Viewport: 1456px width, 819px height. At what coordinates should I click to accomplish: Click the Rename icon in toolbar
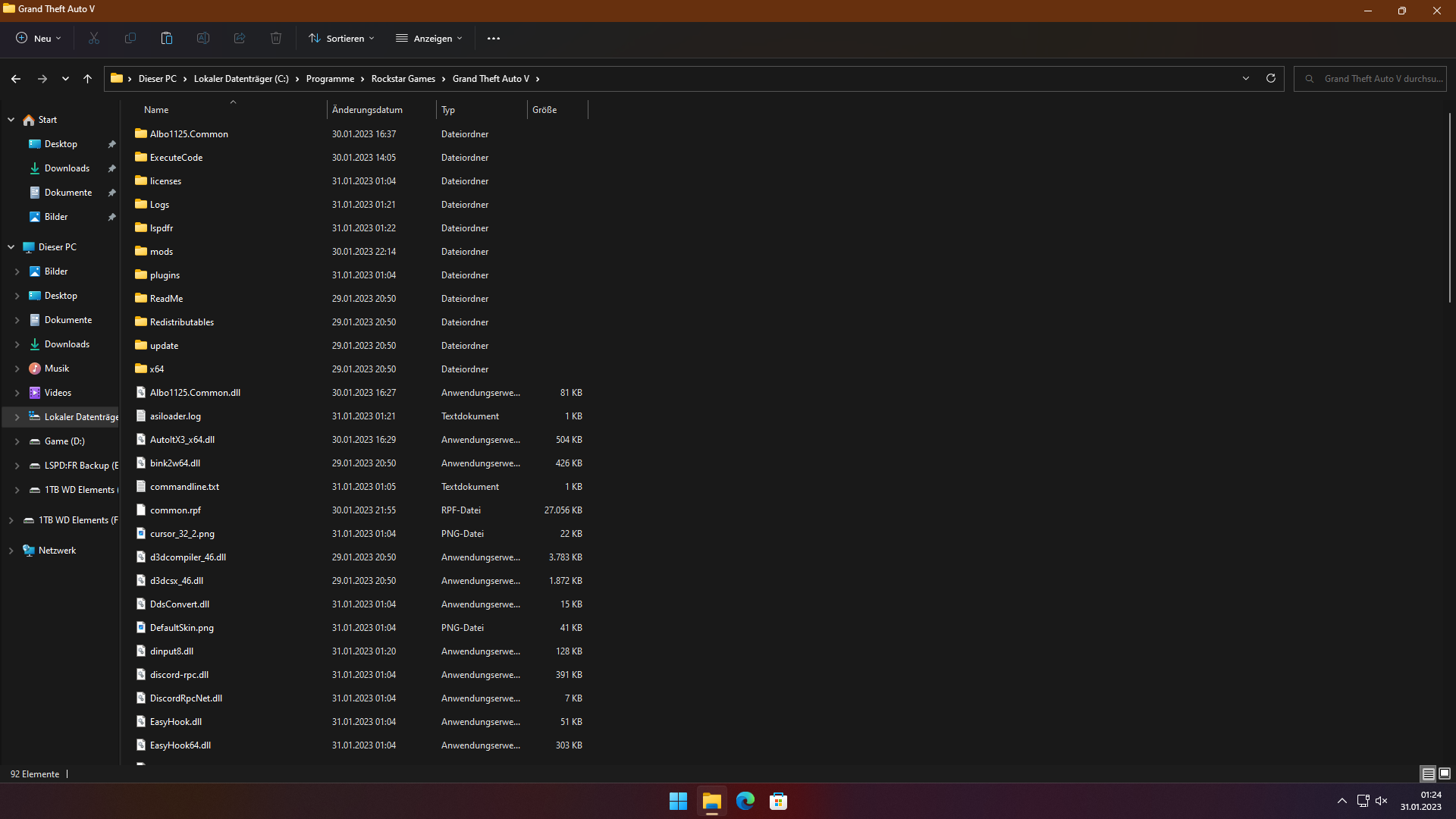click(203, 38)
